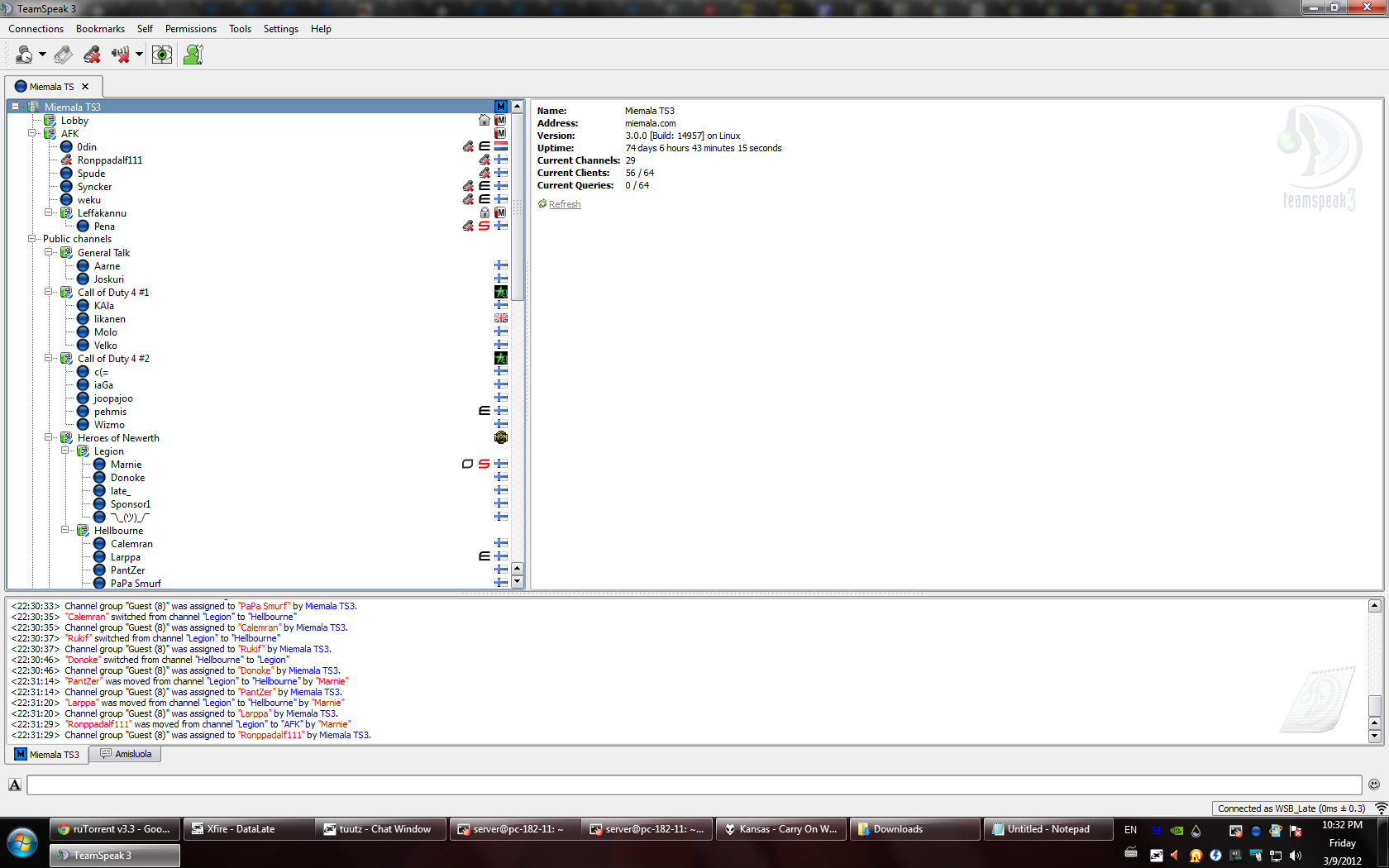Collapse the Leffakannu channel
1389x868 pixels.
pyautogui.click(x=49, y=212)
